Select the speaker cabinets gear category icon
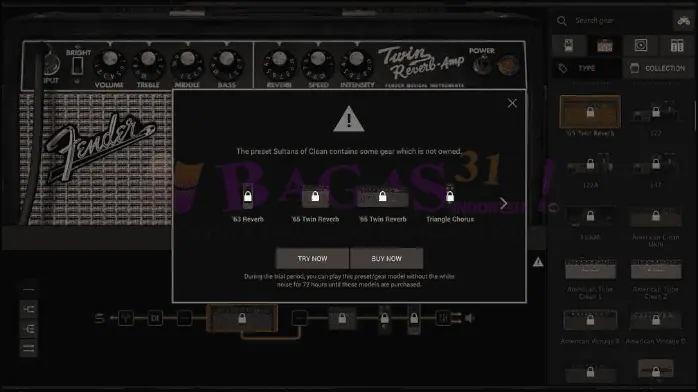Screen dimensions: 698x392 click(x=641, y=45)
